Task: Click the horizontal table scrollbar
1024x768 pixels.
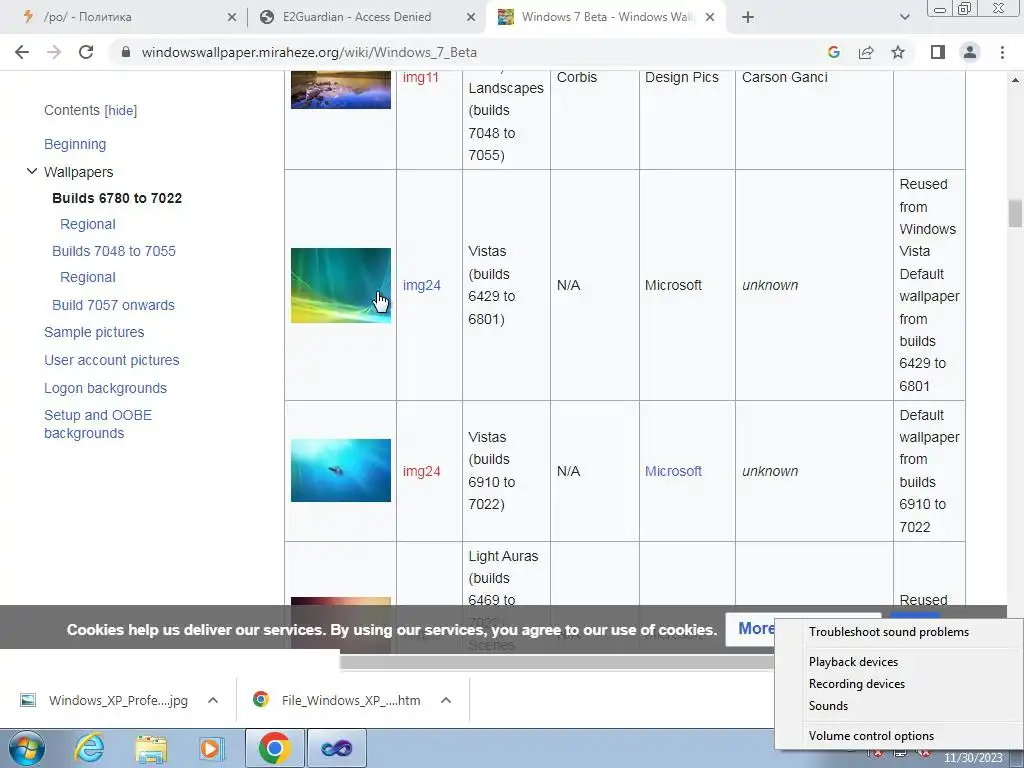Action: [x=557, y=663]
